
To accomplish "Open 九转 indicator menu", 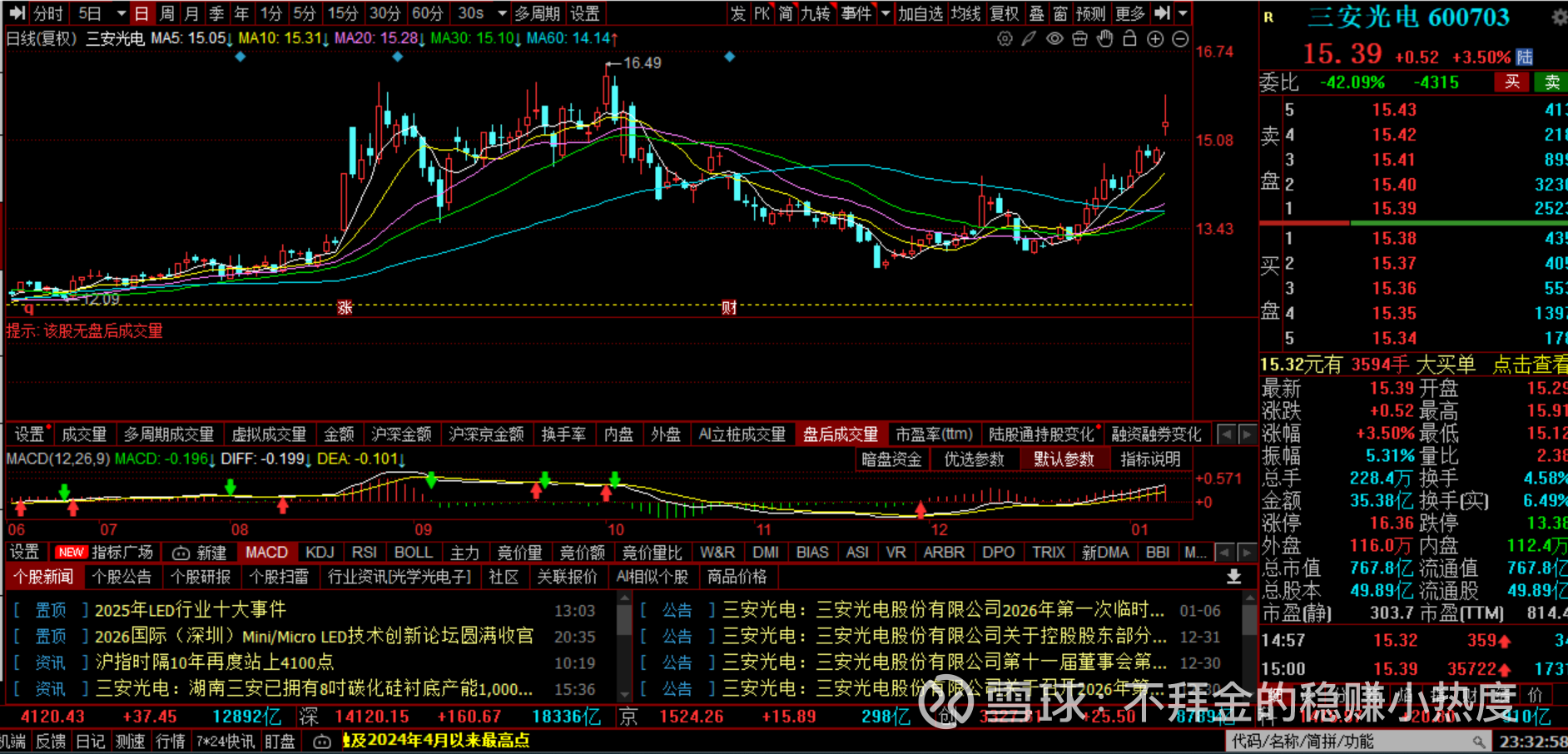I will tap(816, 13).
